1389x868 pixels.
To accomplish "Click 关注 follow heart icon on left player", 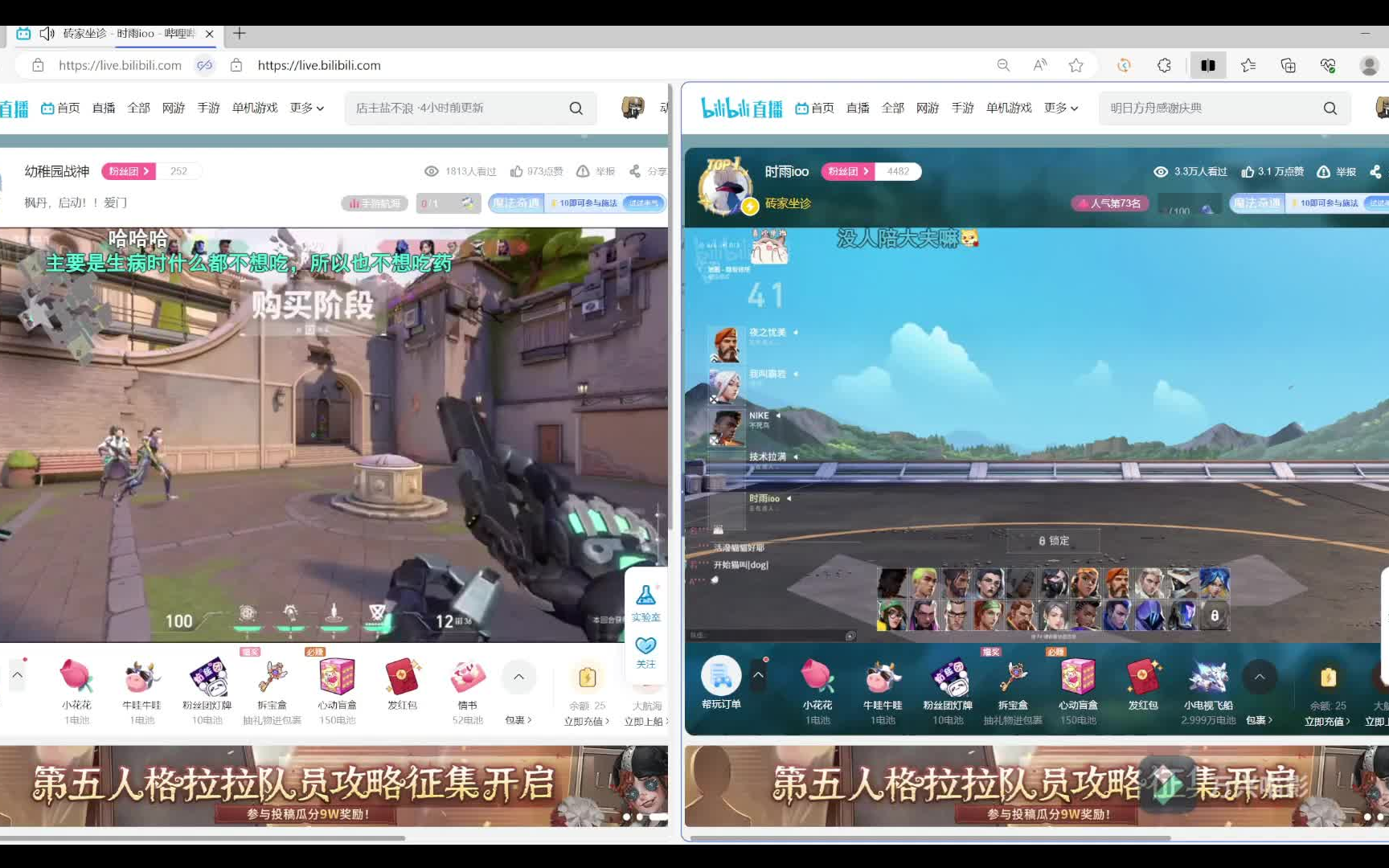I will (x=645, y=652).
